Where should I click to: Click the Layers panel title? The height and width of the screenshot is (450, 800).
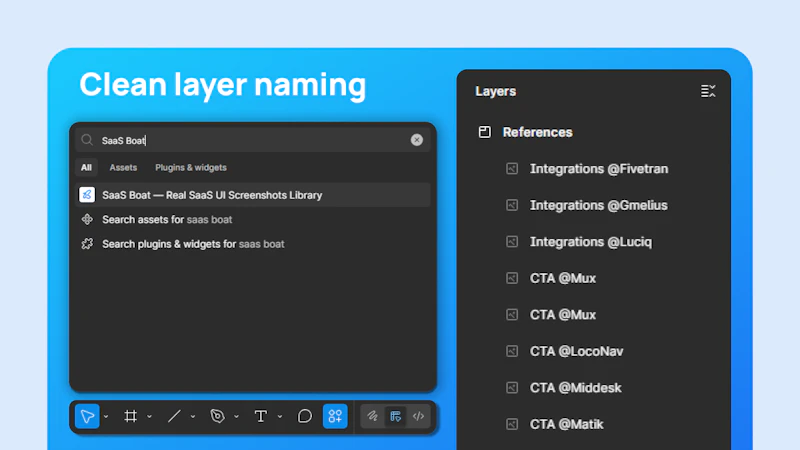[495, 91]
